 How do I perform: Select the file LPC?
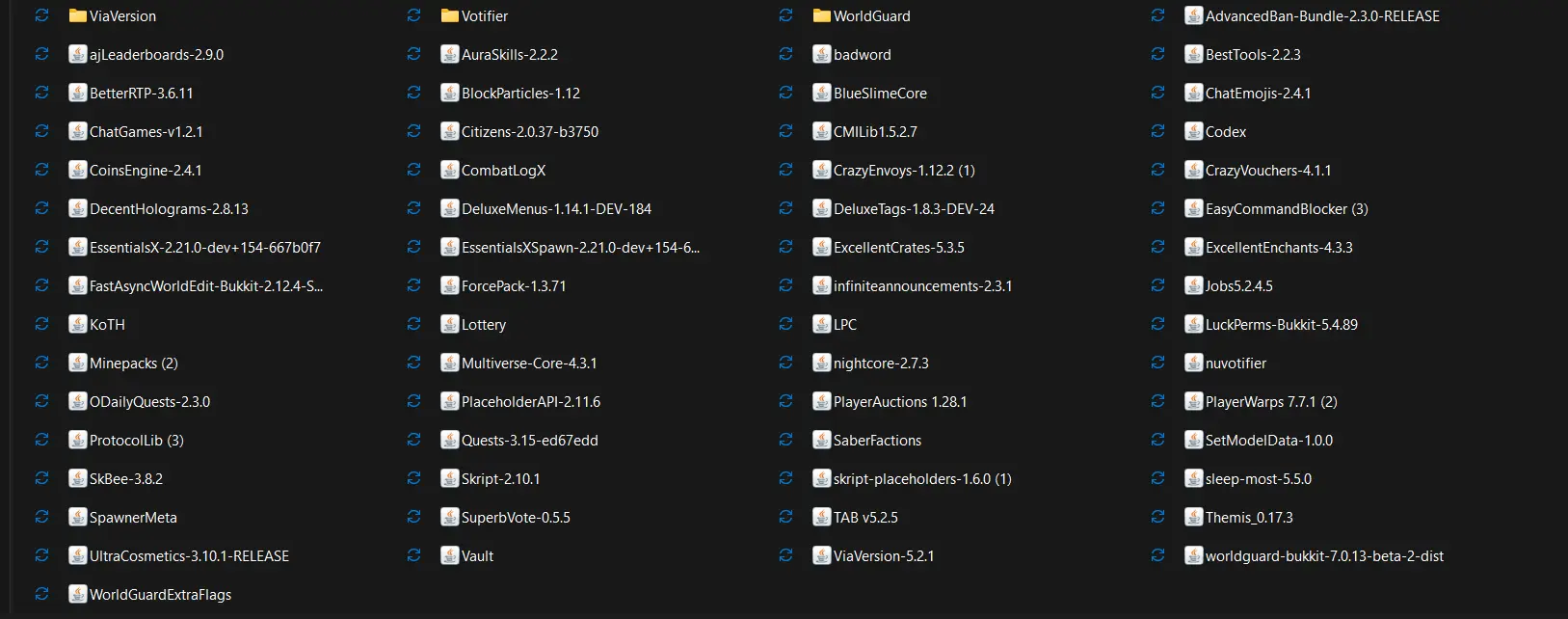(845, 325)
